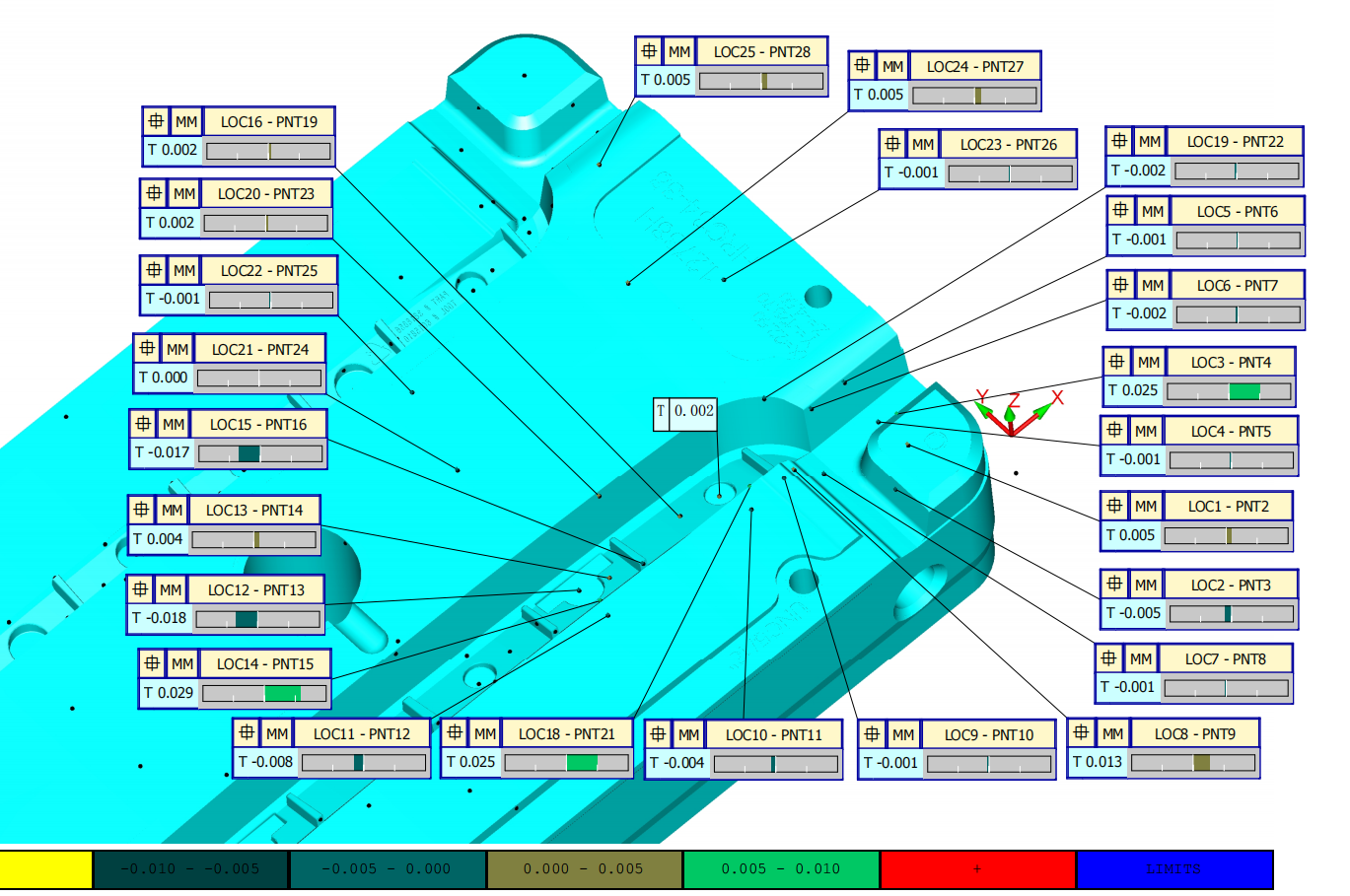1350x896 pixels.
Task: Click the deviation bar in LOC10 - PNT11
Action: [776, 763]
